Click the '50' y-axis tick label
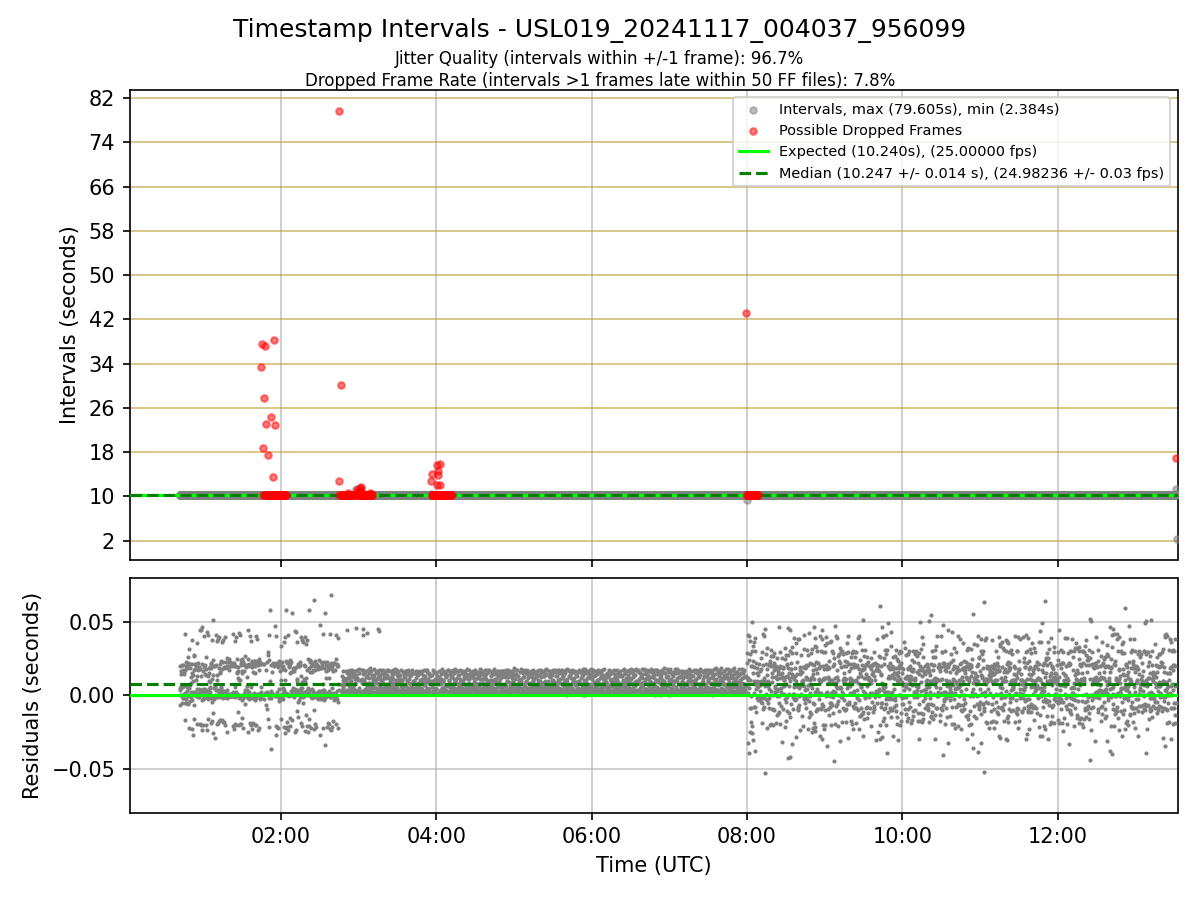The height and width of the screenshot is (900, 1200). tap(103, 275)
